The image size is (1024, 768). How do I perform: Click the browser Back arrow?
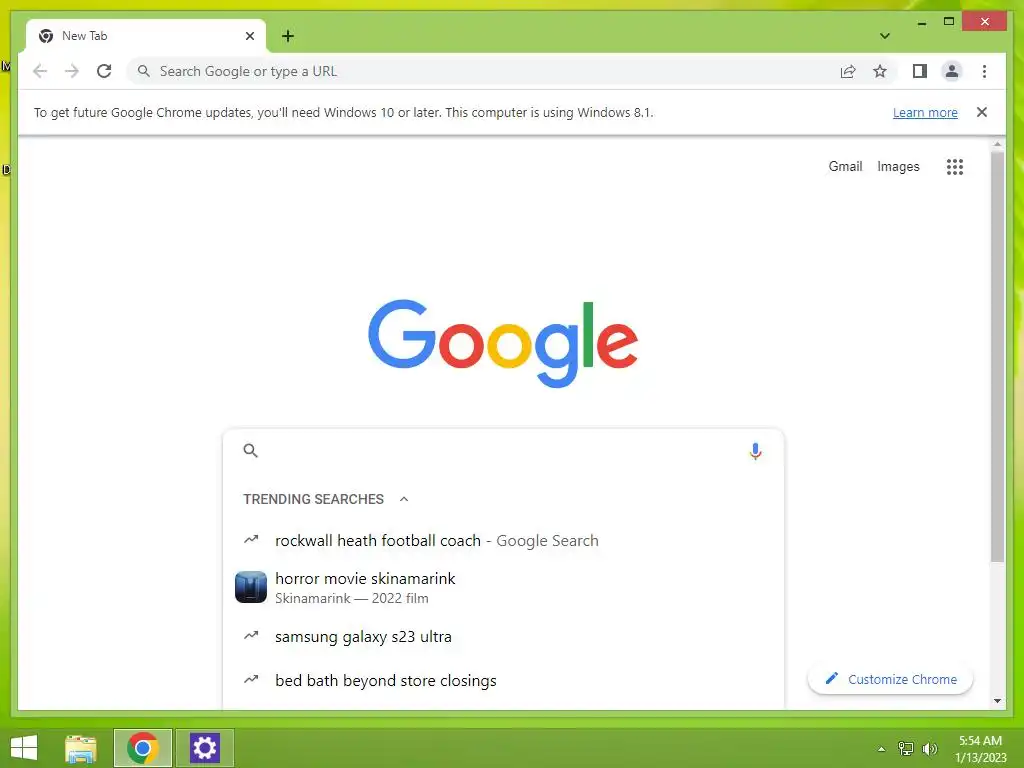pyautogui.click(x=40, y=71)
